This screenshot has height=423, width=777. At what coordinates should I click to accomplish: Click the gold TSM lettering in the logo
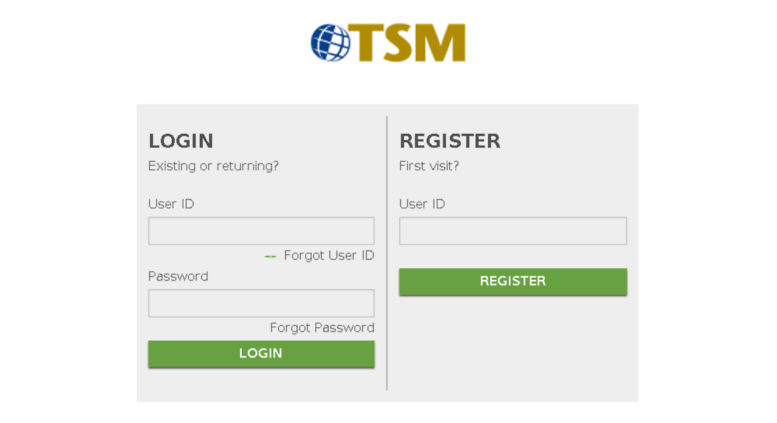[x=406, y=43]
